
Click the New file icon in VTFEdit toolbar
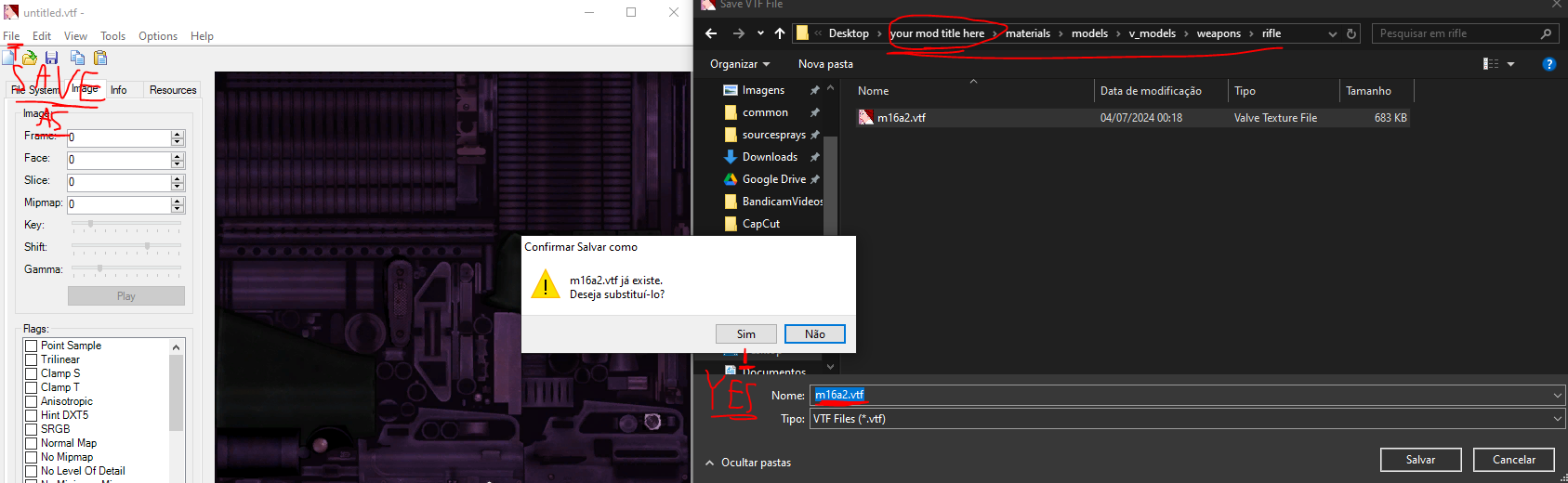pos(8,58)
